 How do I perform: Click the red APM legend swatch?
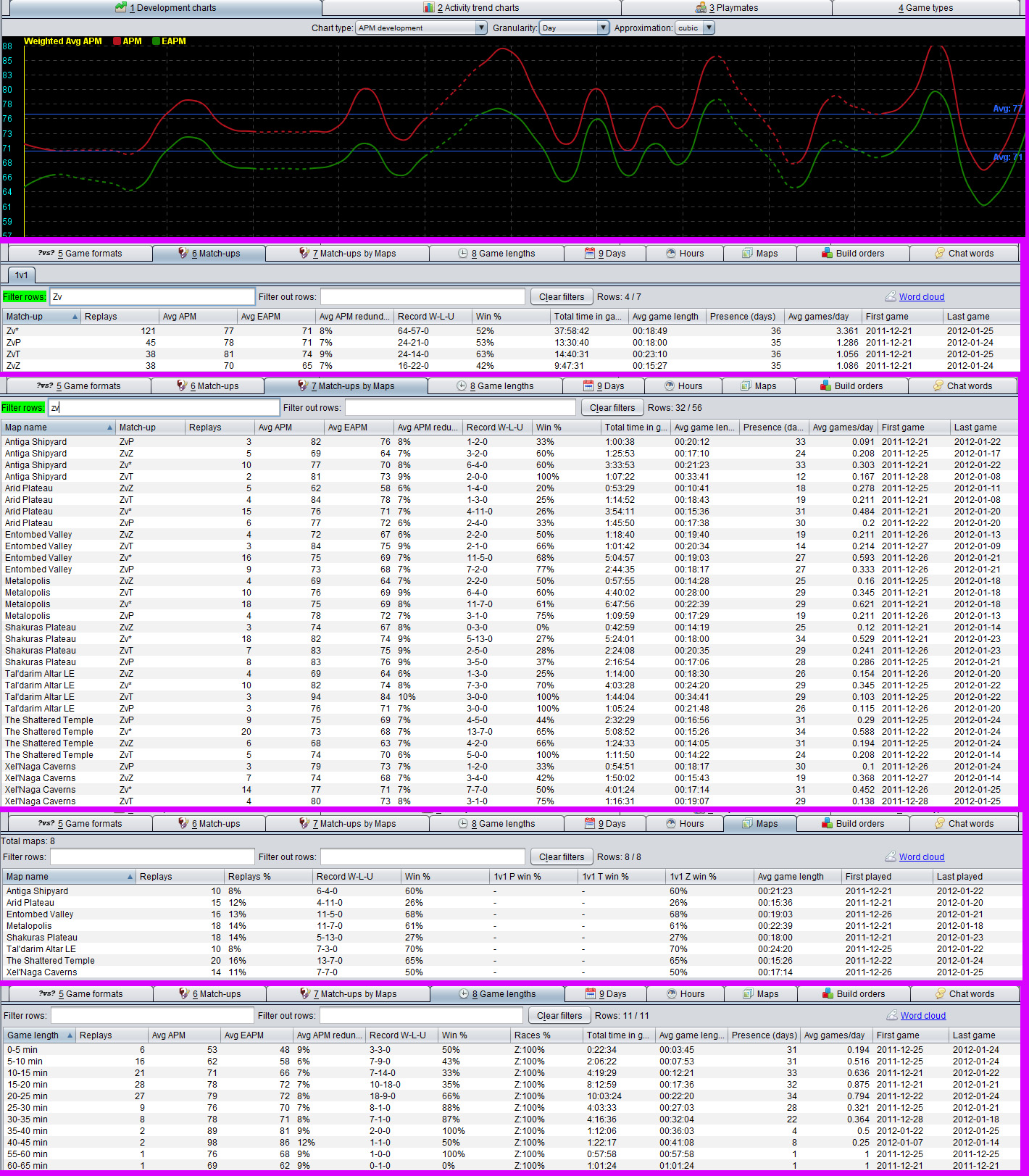[x=117, y=41]
